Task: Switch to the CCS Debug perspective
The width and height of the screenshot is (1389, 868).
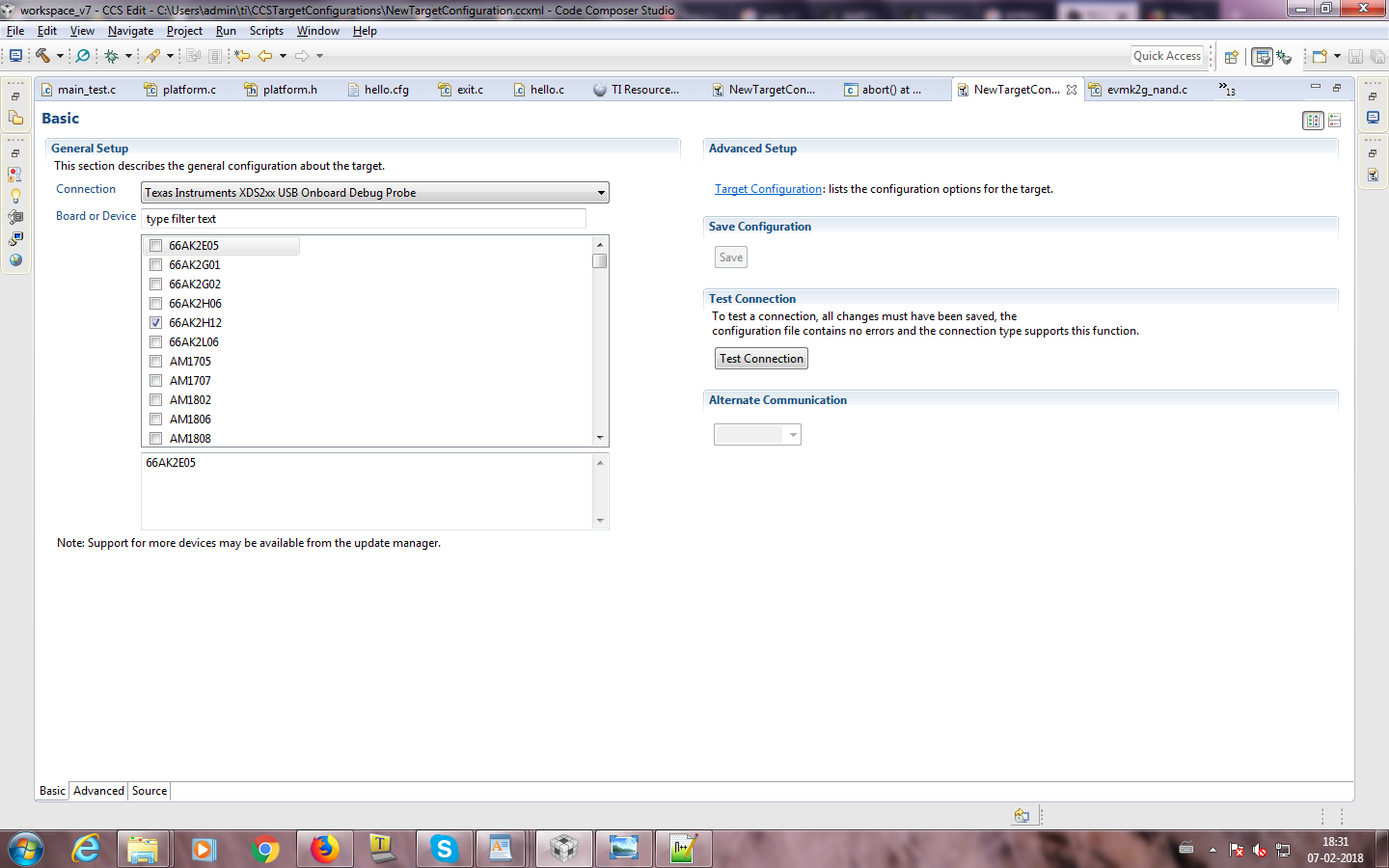Action: click(1284, 57)
